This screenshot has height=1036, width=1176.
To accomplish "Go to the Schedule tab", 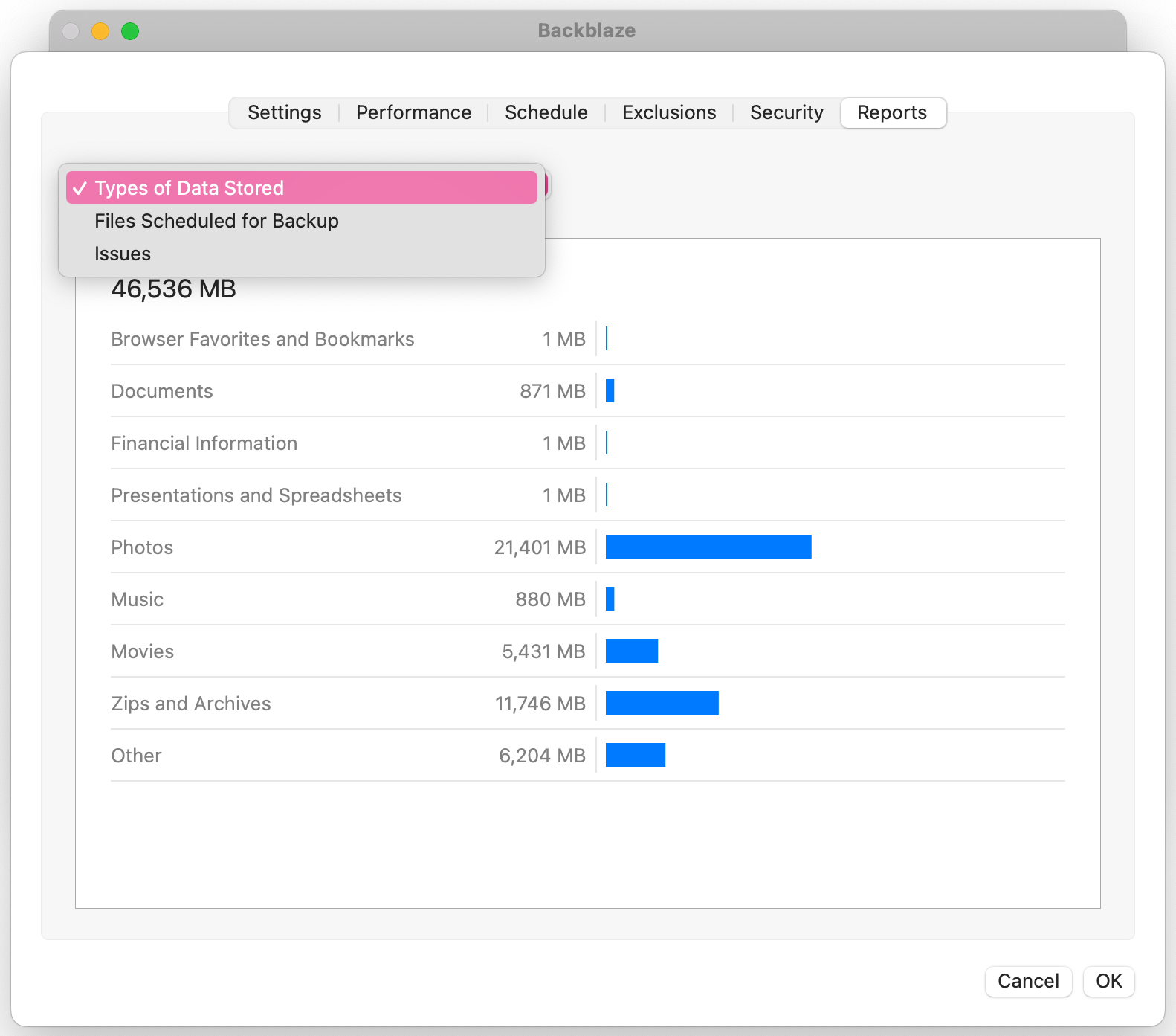I will click(x=546, y=112).
